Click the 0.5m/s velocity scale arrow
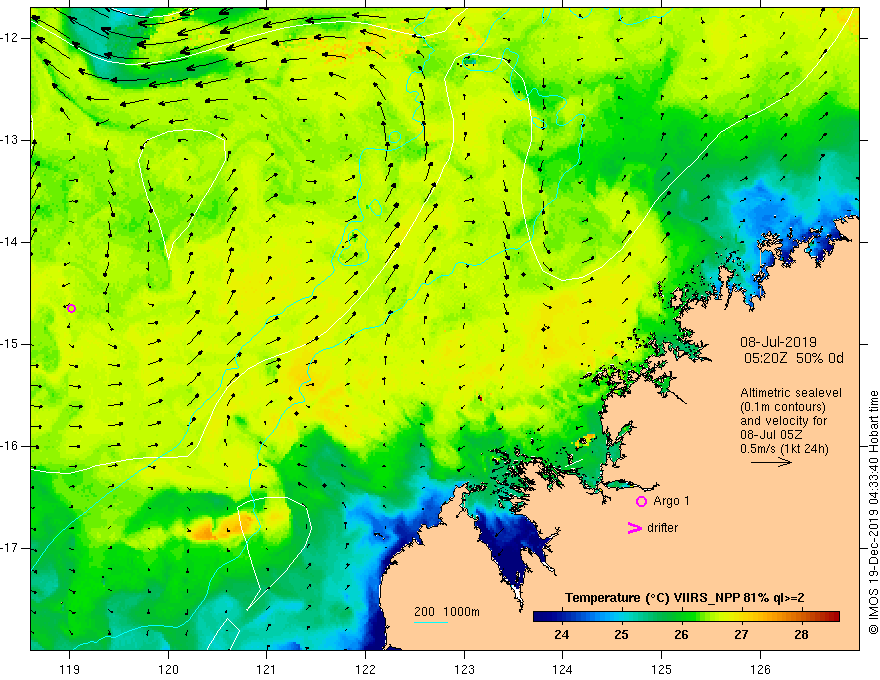This screenshot has height=680, width=880. (771, 462)
